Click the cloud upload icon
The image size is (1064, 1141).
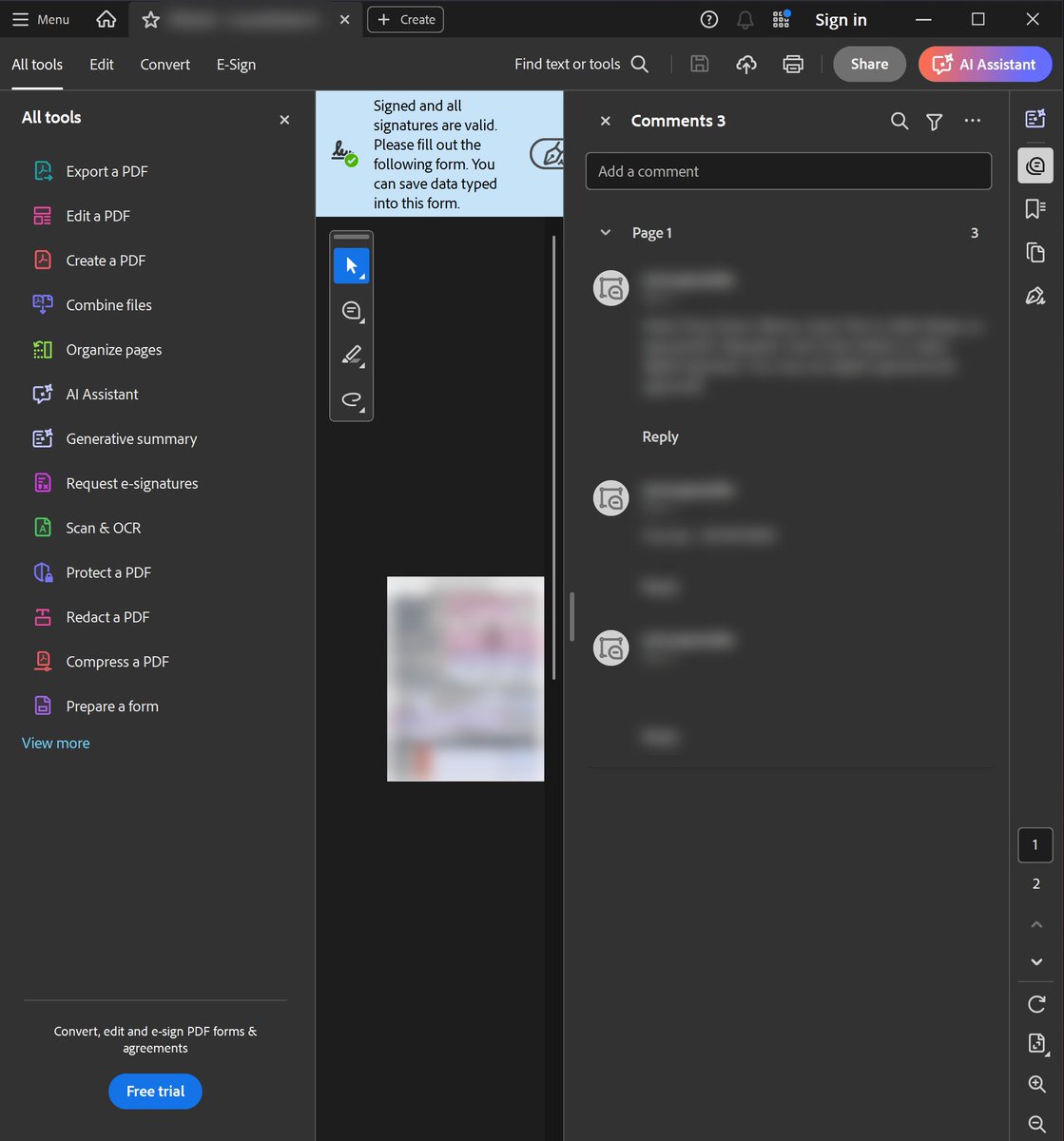[746, 64]
